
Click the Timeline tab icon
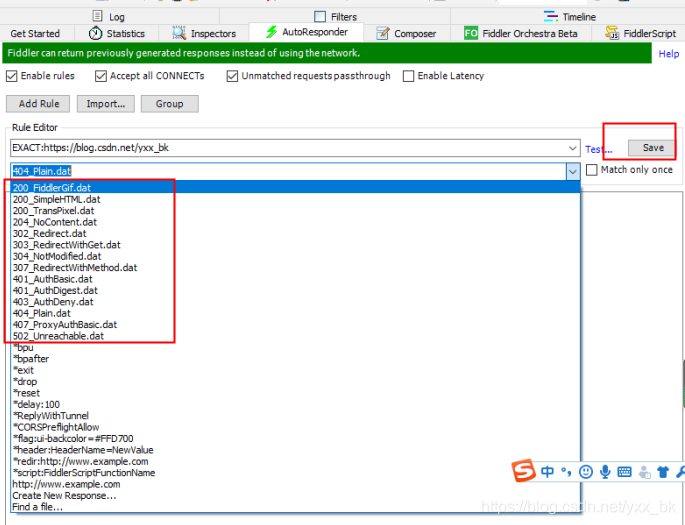(551, 17)
